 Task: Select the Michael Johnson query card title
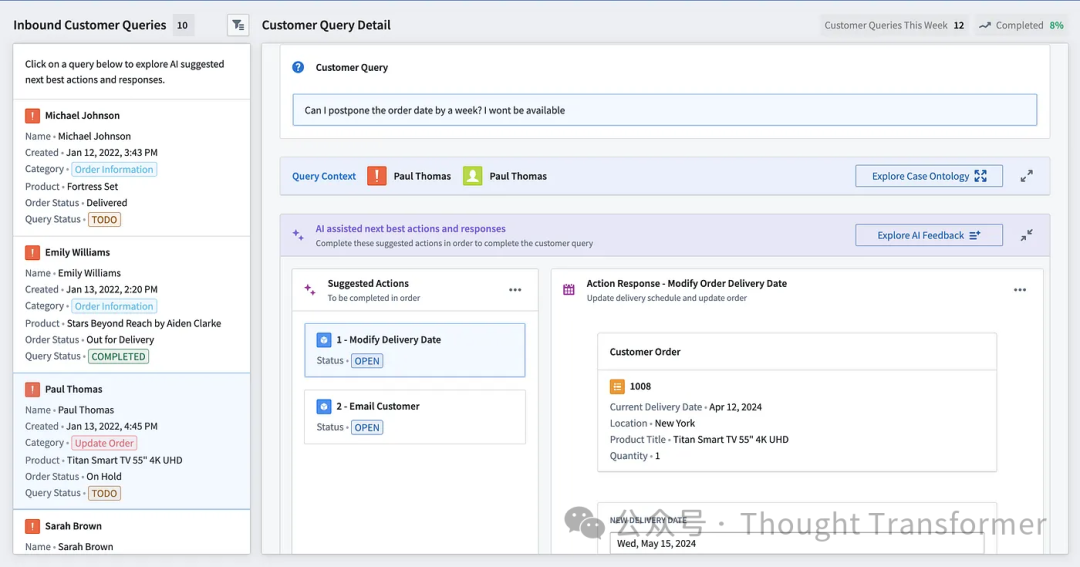82,116
